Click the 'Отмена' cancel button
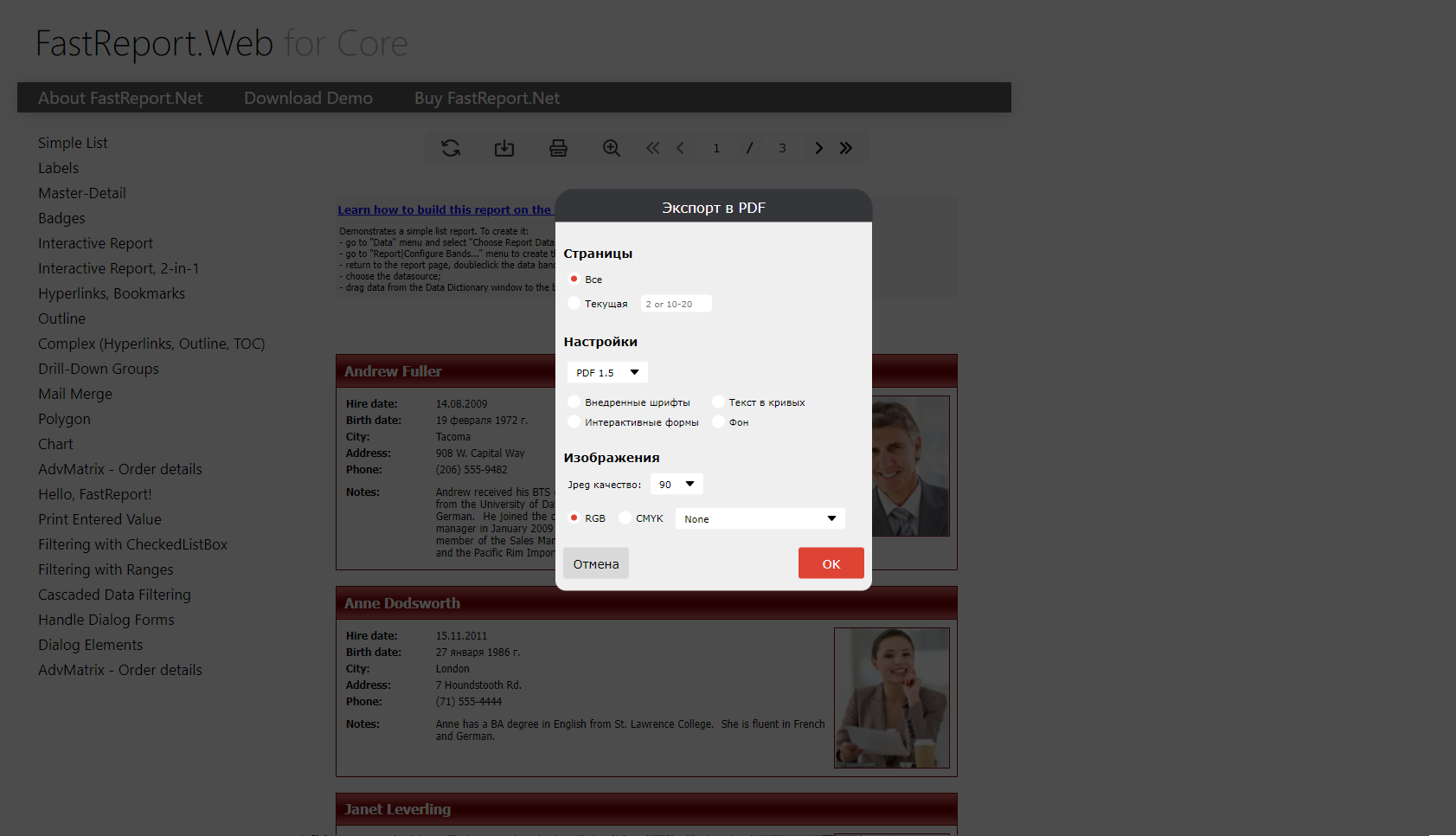 point(596,563)
